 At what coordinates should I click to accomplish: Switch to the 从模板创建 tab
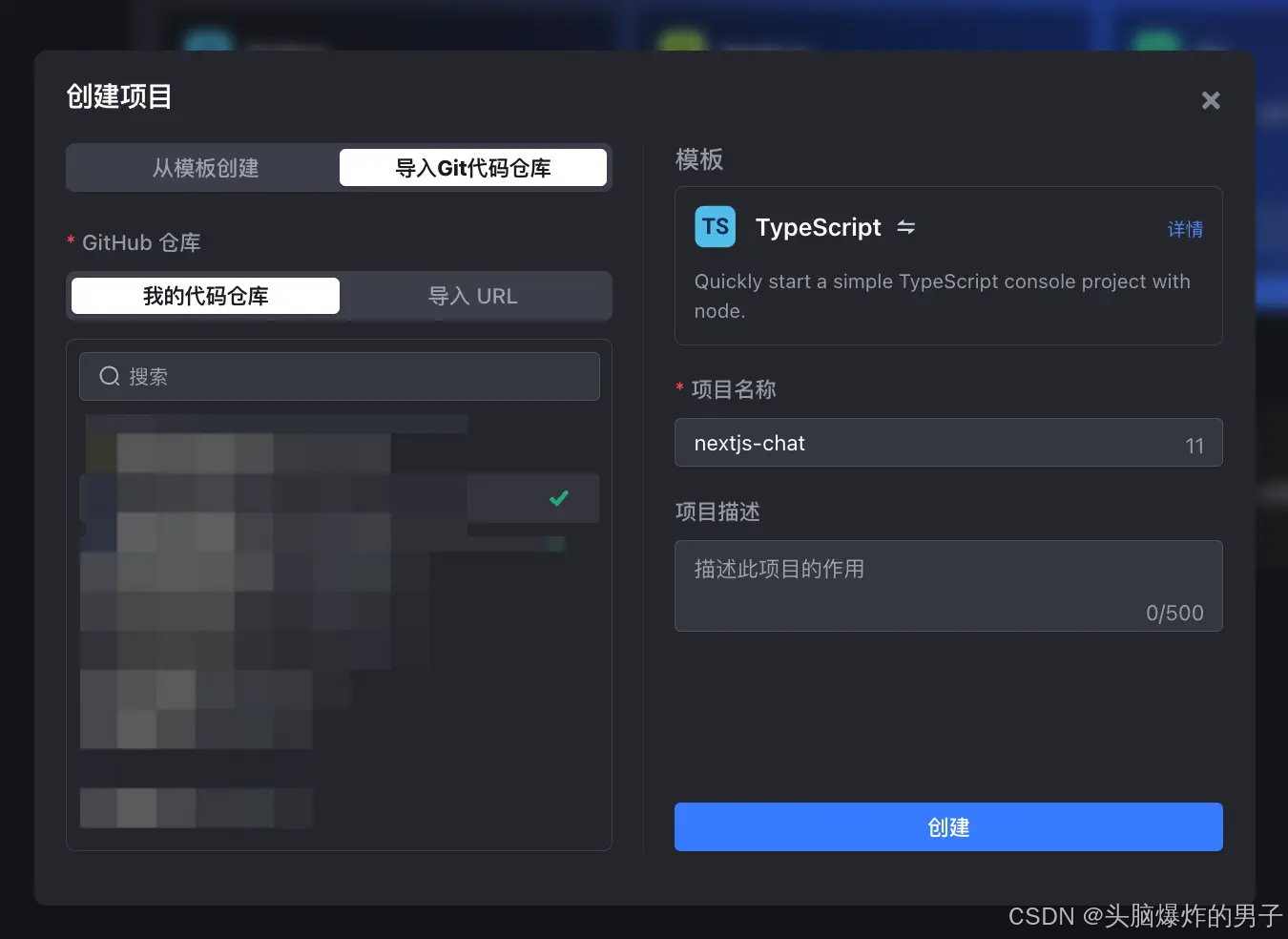[204, 167]
